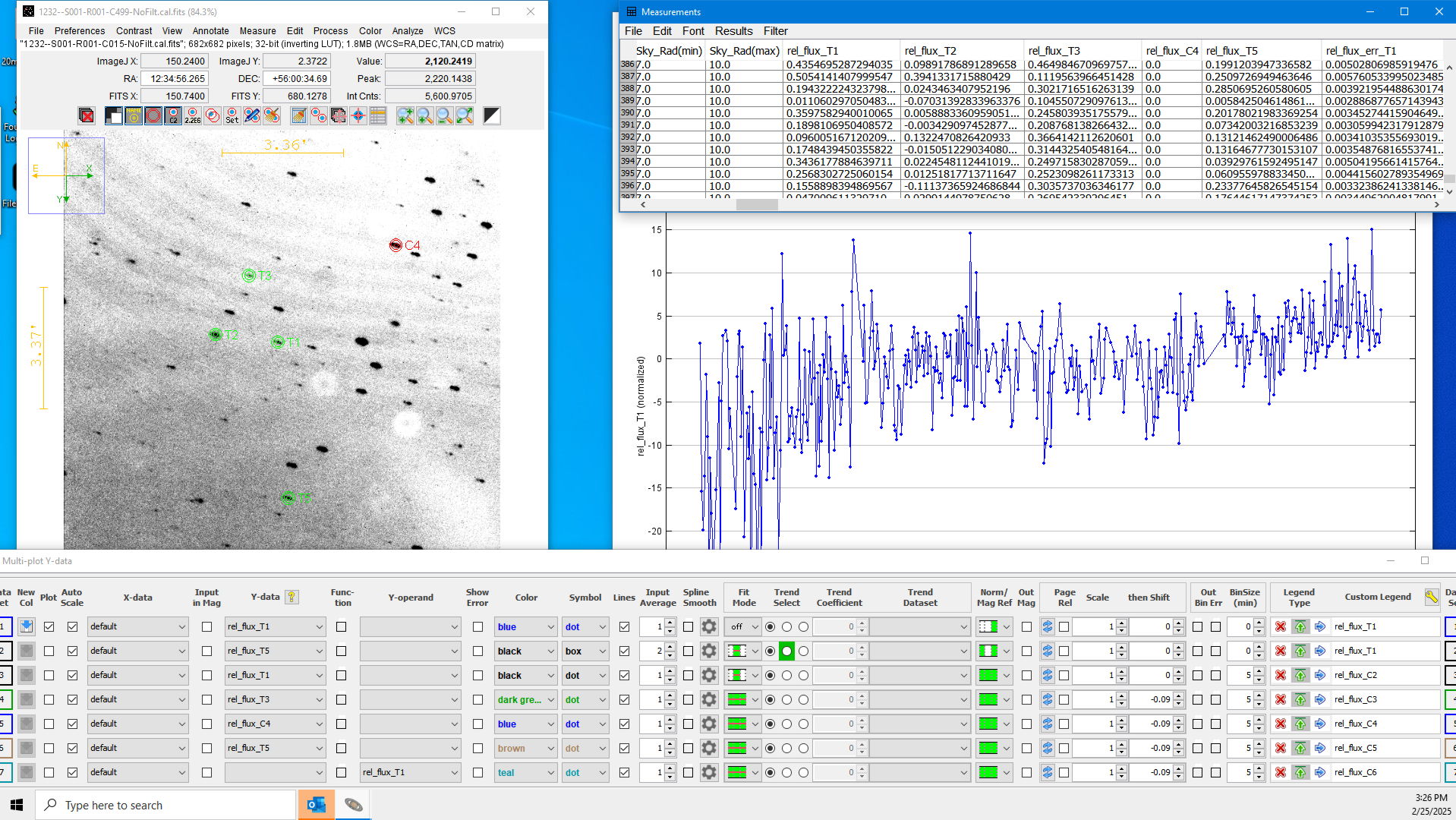The width and height of the screenshot is (1456, 820).
Task: Click the Type here to search box
Action: click(x=165, y=805)
